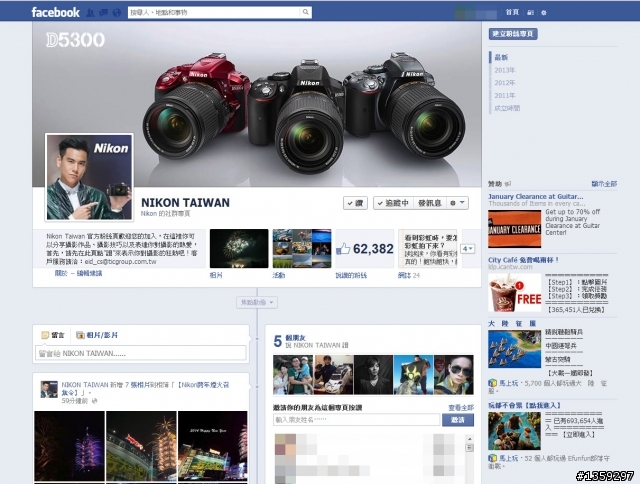Viewport: 640px width, 484px height.
Task: Open friend requests icon in top bar
Action: coord(91,13)
